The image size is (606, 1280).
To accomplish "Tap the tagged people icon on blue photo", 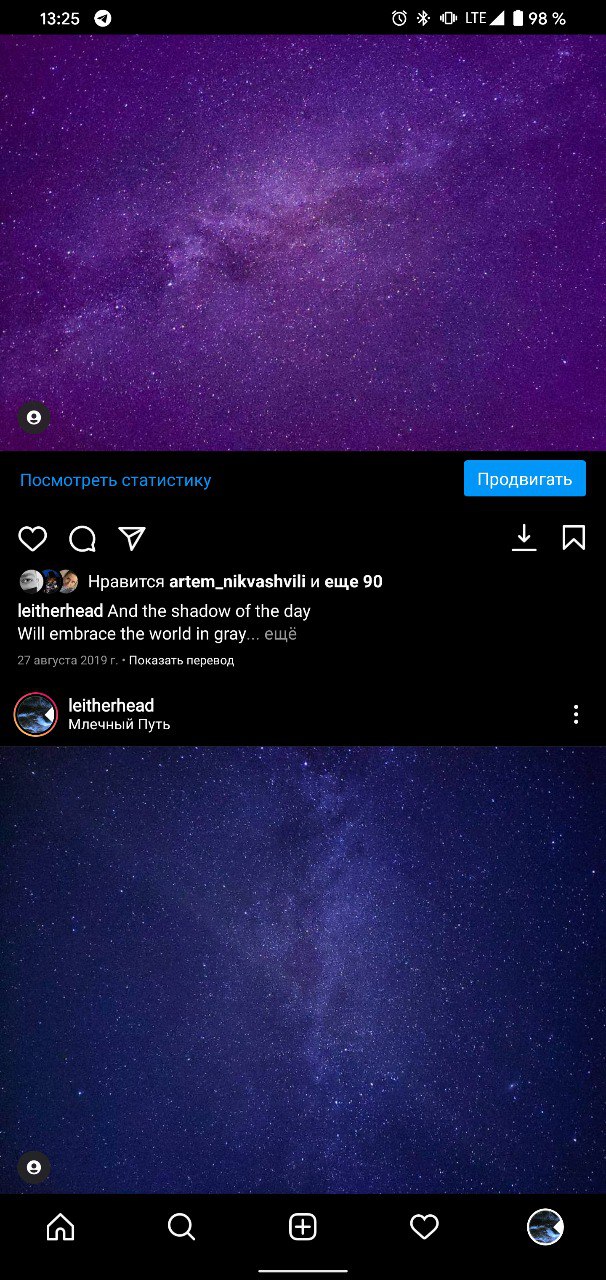I will 34,1167.
